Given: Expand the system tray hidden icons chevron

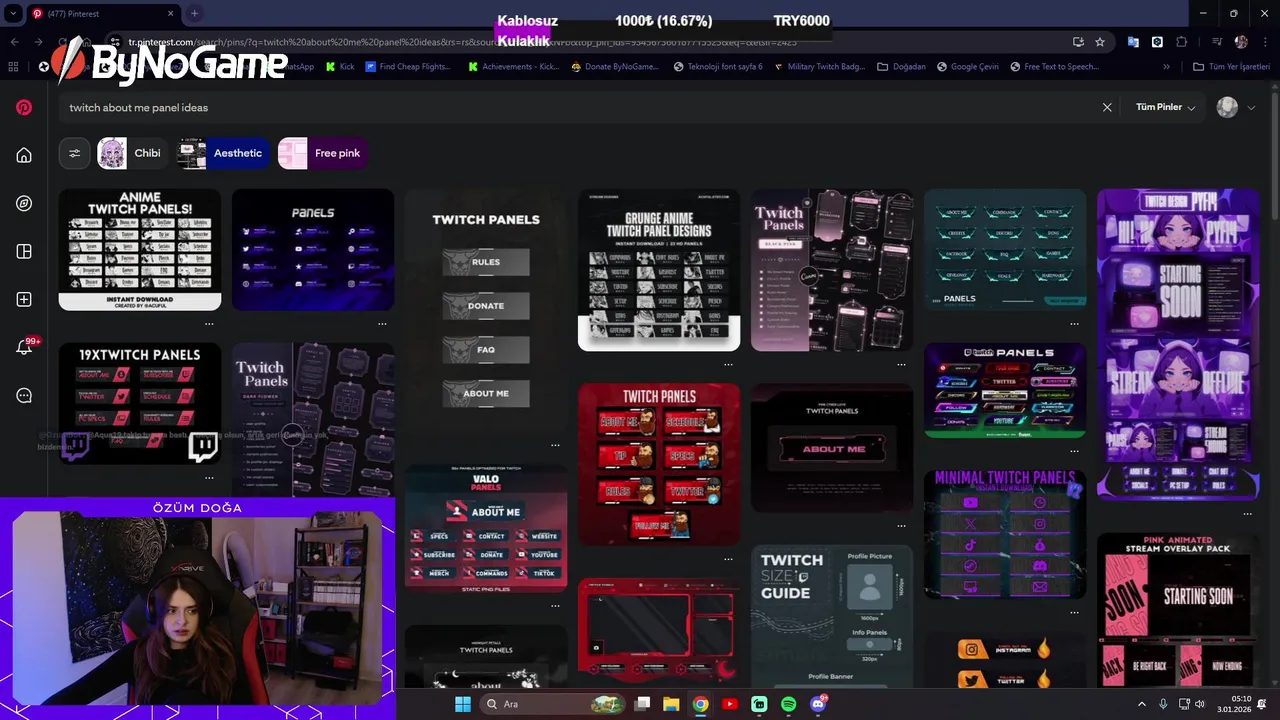Looking at the screenshot, I should pos(1141,704).
